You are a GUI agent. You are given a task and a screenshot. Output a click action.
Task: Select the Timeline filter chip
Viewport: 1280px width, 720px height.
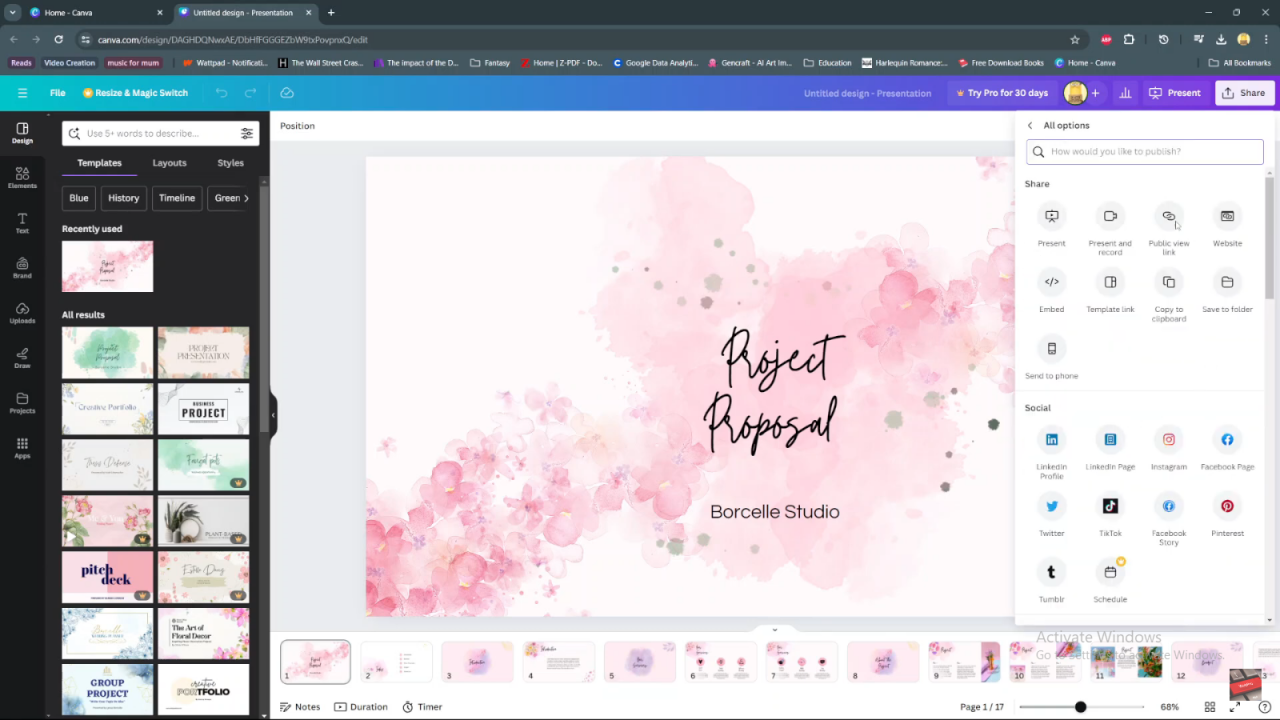tap(177, 198)
